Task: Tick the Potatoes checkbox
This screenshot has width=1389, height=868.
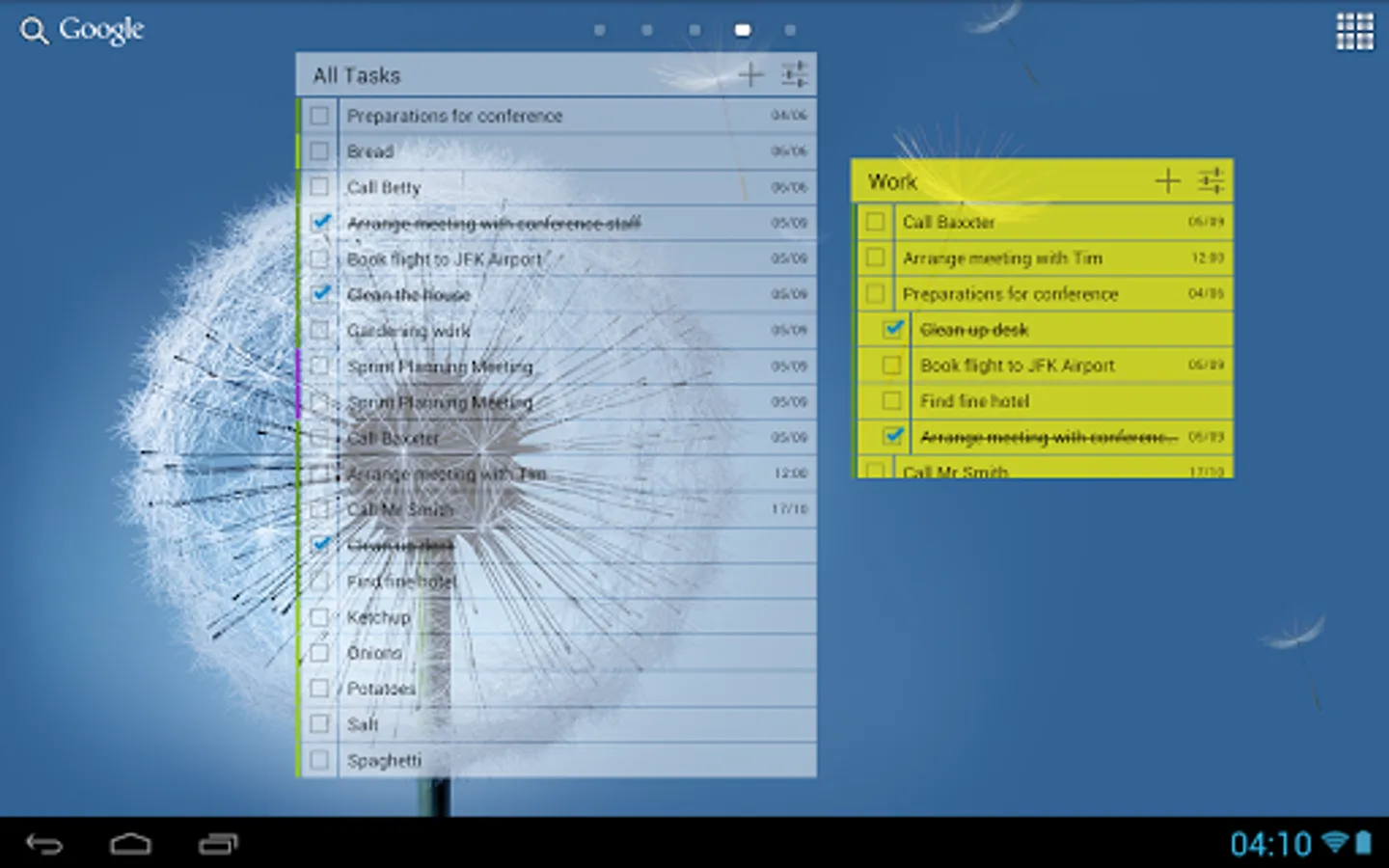Action: click(319, 689)
